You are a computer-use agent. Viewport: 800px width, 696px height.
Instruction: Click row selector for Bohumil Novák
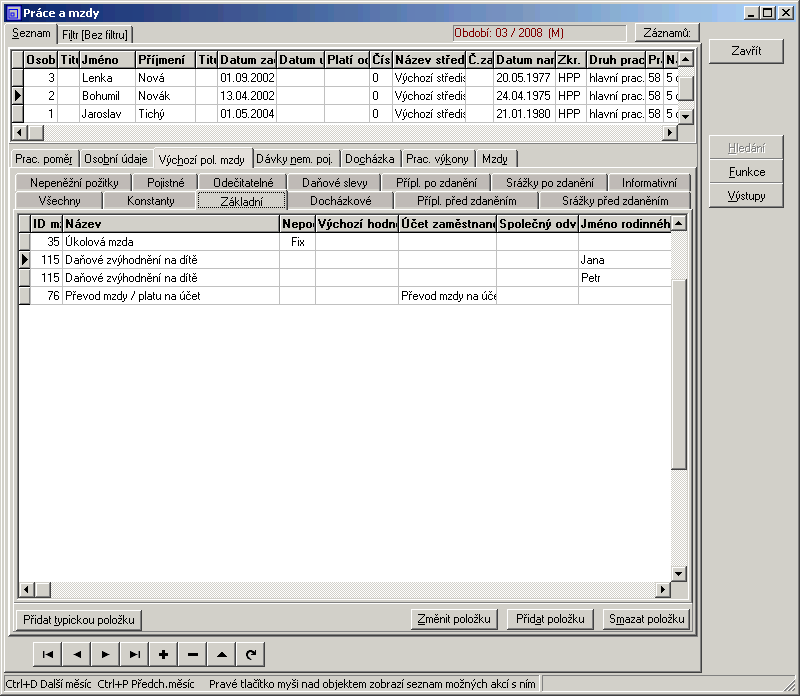[17, 95]
